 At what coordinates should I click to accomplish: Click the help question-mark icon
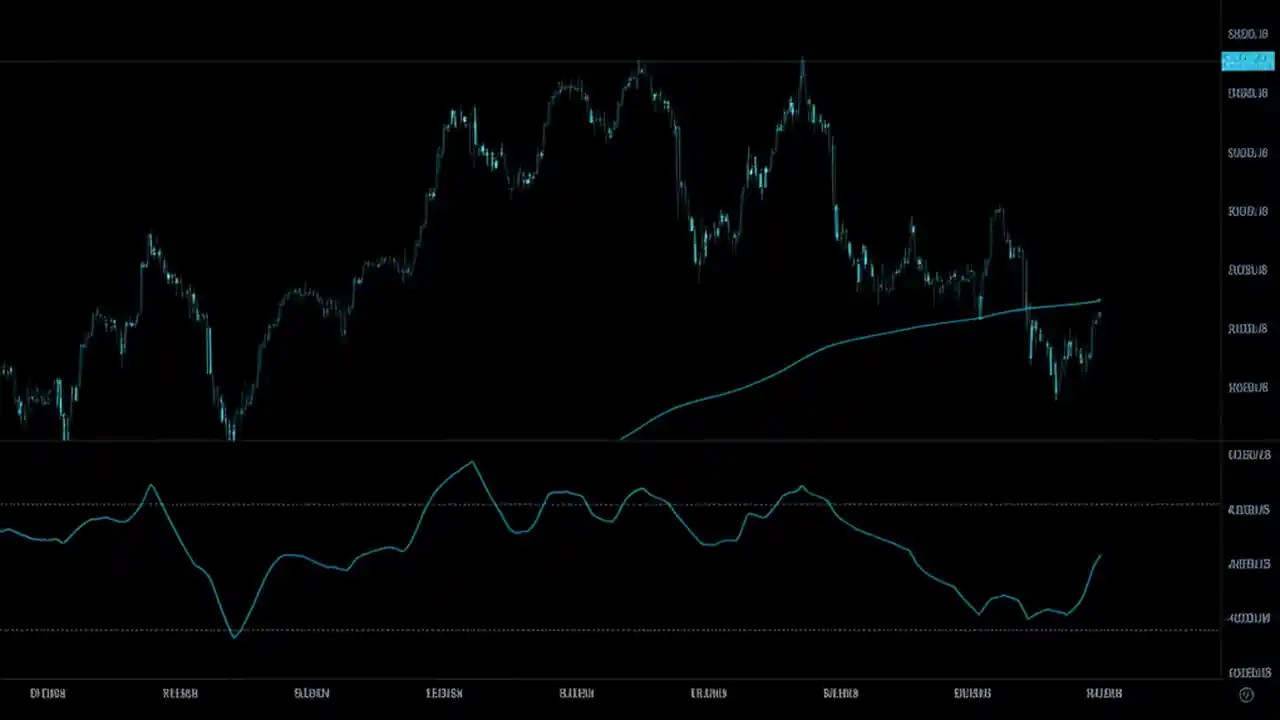[x=1246, y=694]
